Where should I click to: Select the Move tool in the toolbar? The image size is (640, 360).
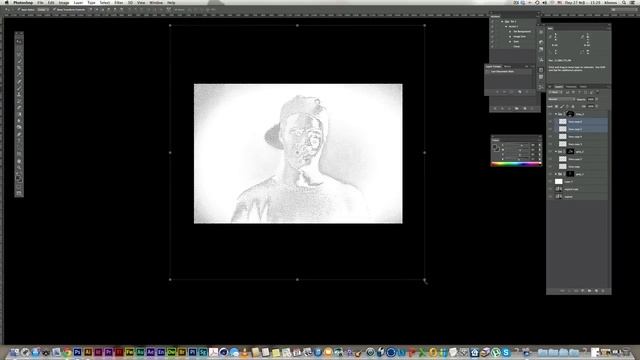coord(19,42)
